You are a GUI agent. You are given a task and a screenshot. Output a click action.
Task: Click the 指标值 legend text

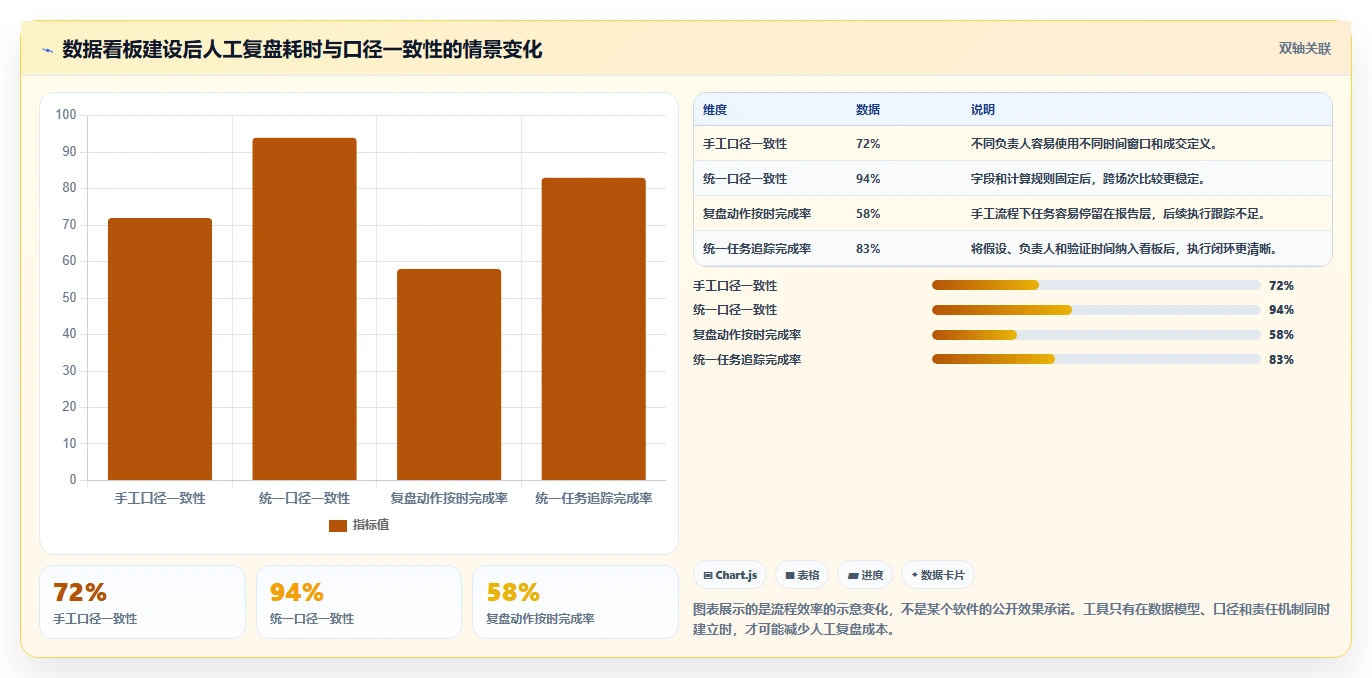pyautogui.click(x=371, y=525)
